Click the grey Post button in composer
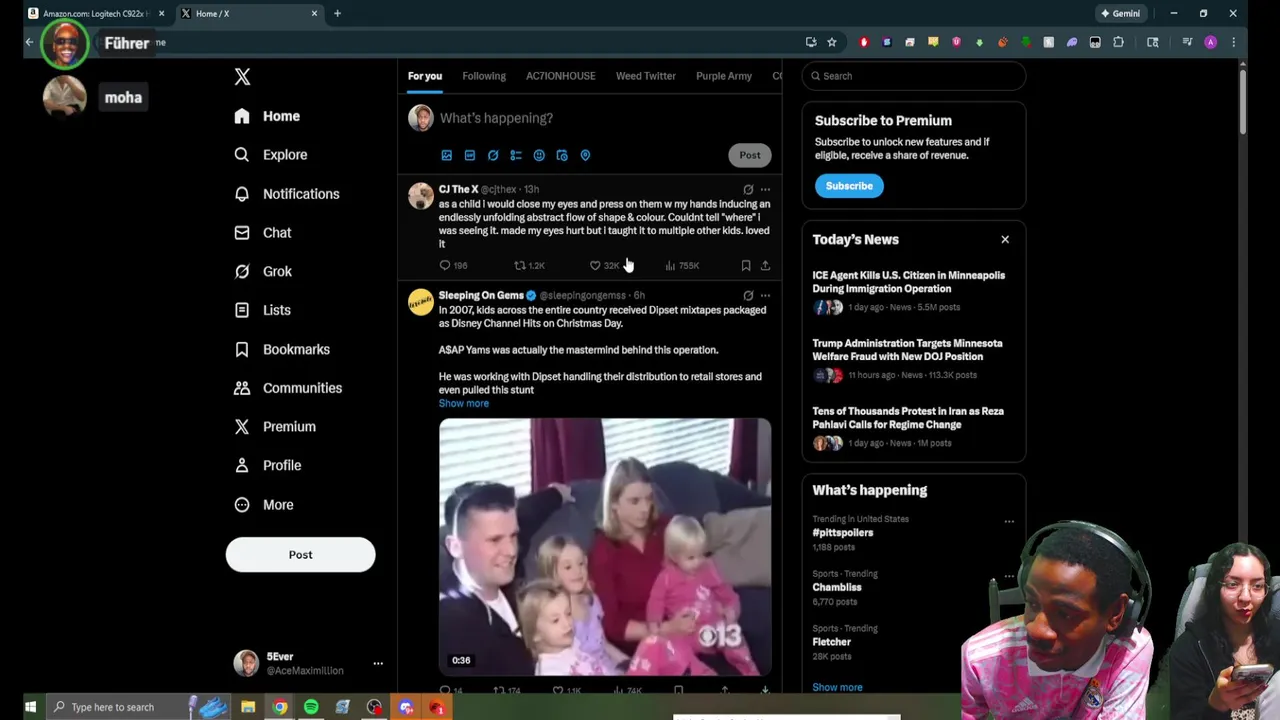Image resolution: width=1280 pixels, height=720 pixels. (750, 155)
